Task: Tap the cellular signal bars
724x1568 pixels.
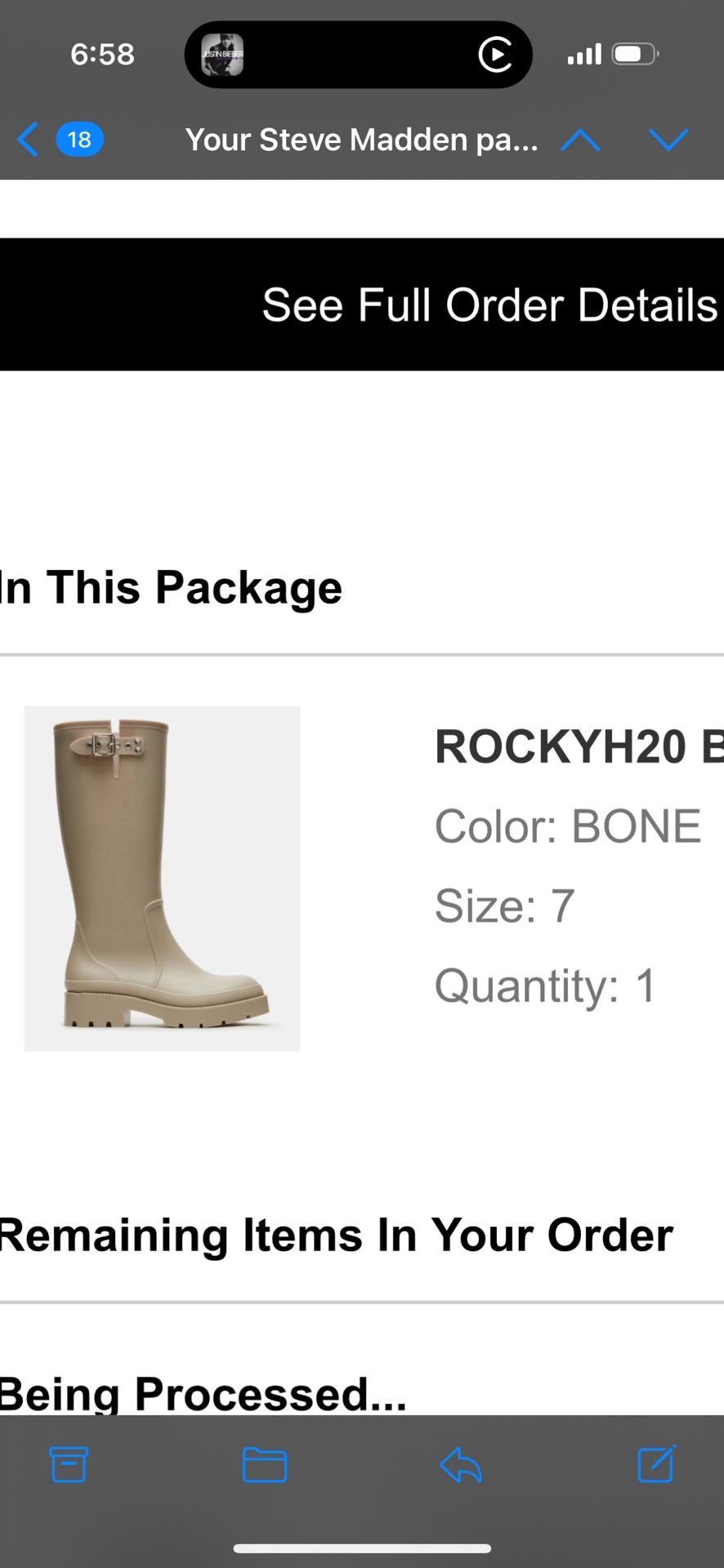Action: (x=583, y=54)
